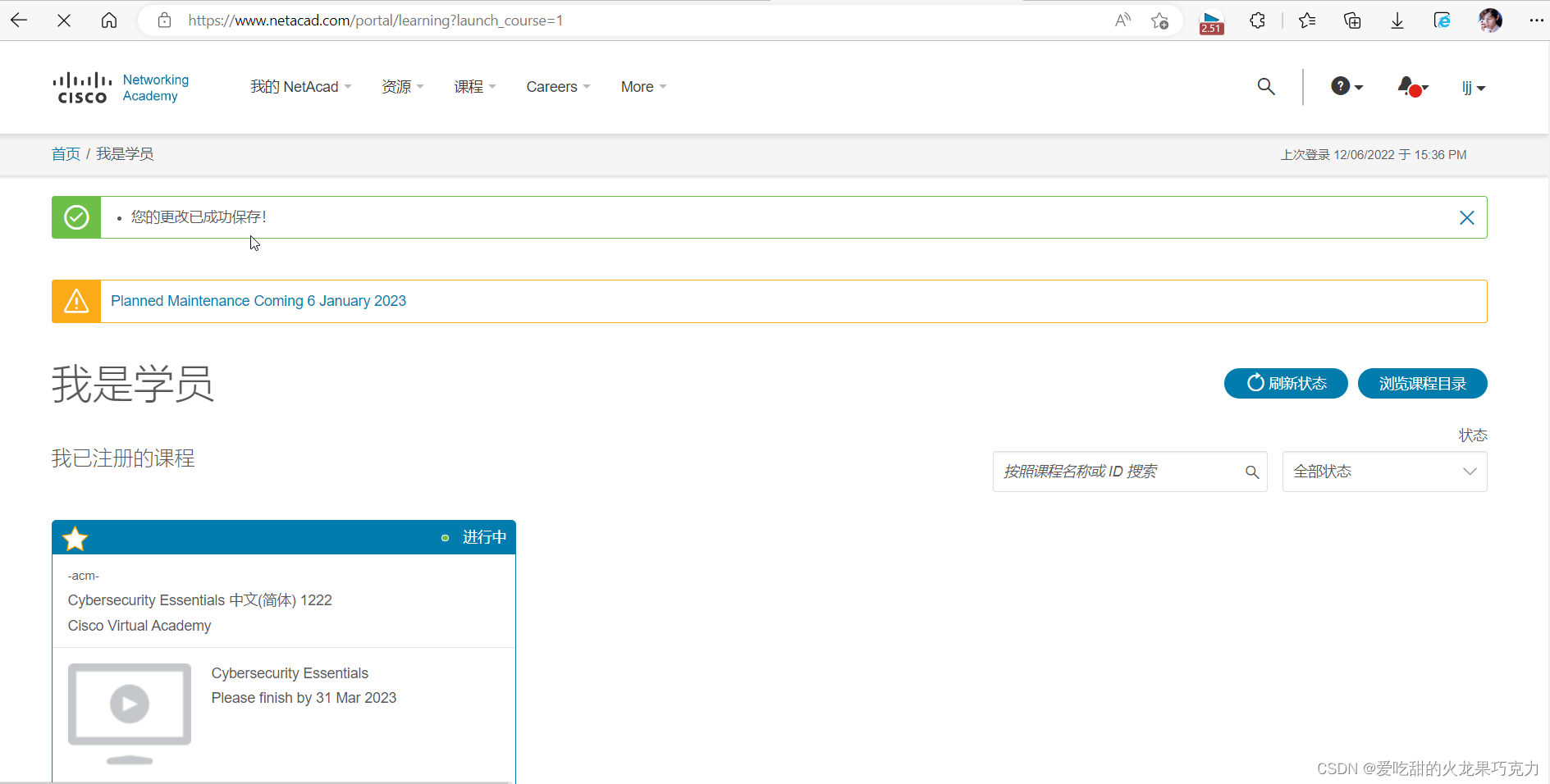The width and height of the screenshot is (1550, 784).
Task: Open browser profile avatar
Action: pyautogui.click(x=1490, y=21)
